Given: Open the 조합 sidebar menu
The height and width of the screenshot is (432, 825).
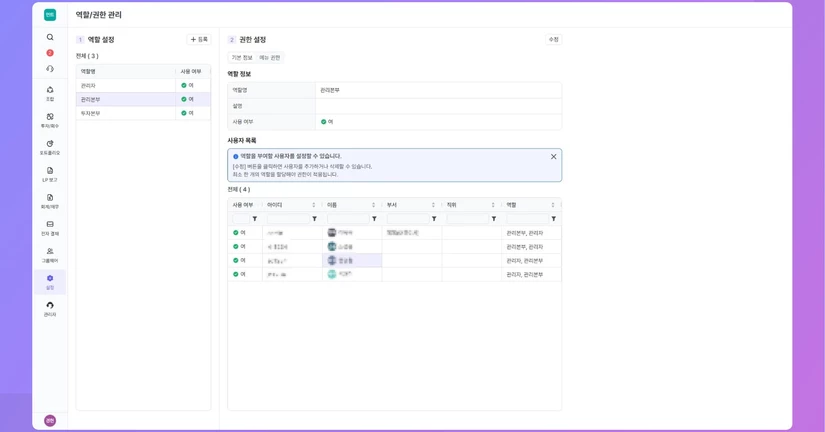Looking at the screenshot, I should click(50, 94).
